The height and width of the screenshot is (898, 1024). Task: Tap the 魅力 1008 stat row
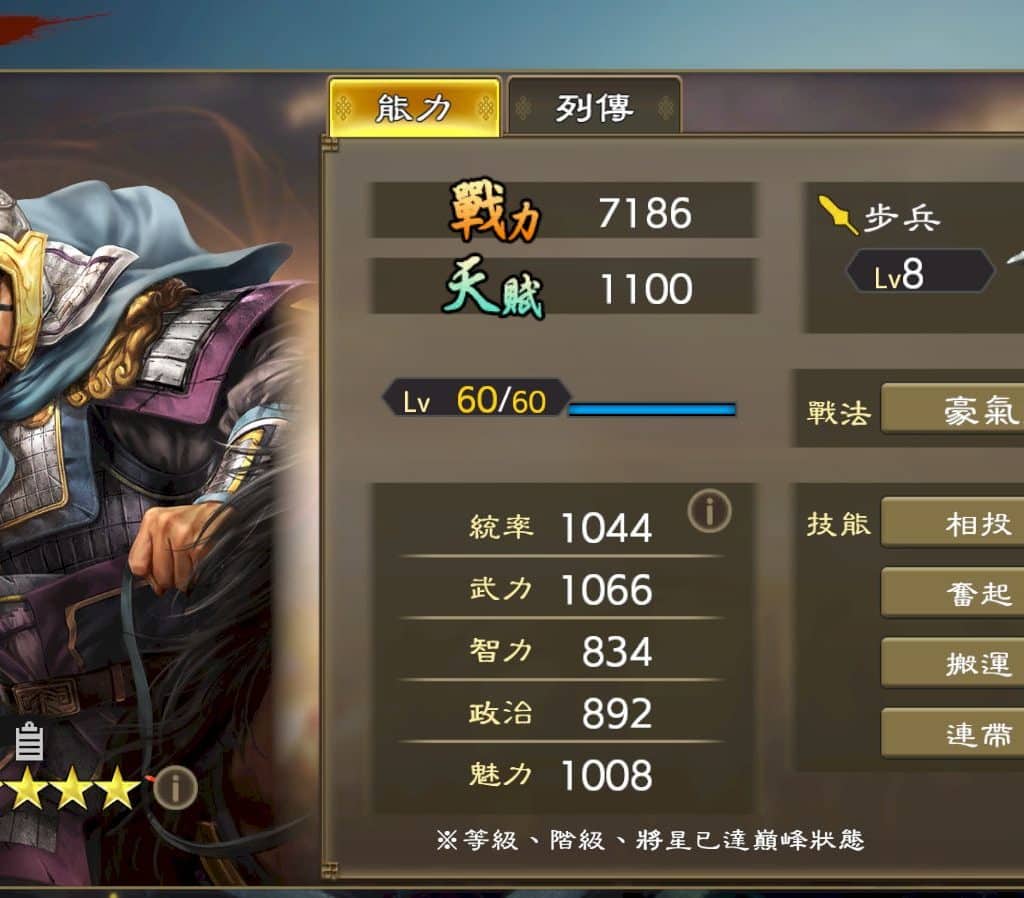point(562,775)
